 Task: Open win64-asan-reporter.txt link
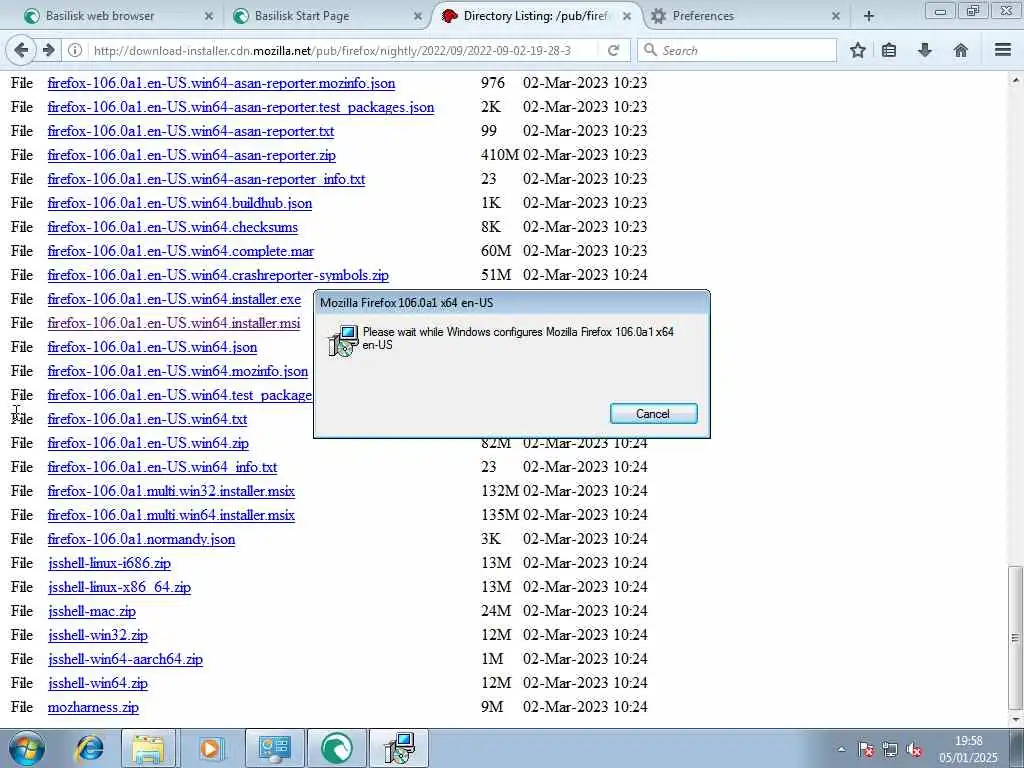coord(191,131)
